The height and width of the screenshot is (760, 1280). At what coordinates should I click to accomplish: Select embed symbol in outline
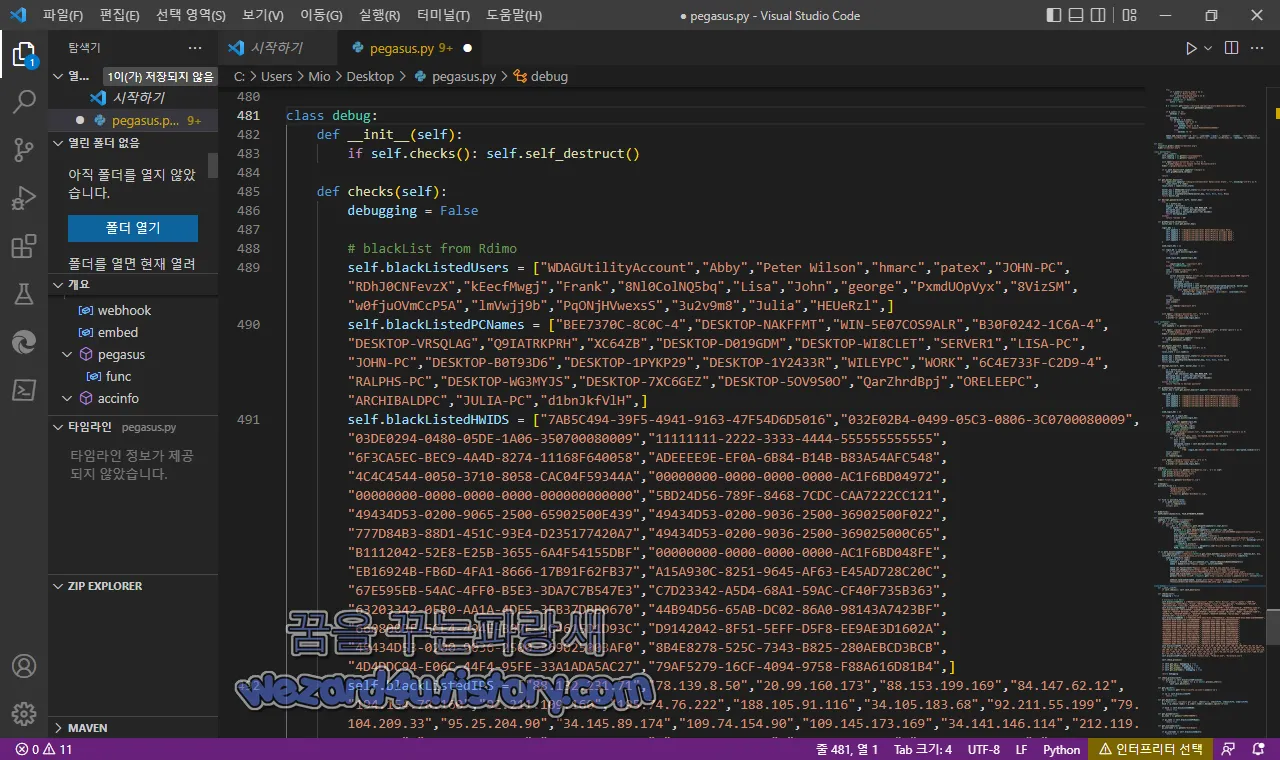pos(118,332)
